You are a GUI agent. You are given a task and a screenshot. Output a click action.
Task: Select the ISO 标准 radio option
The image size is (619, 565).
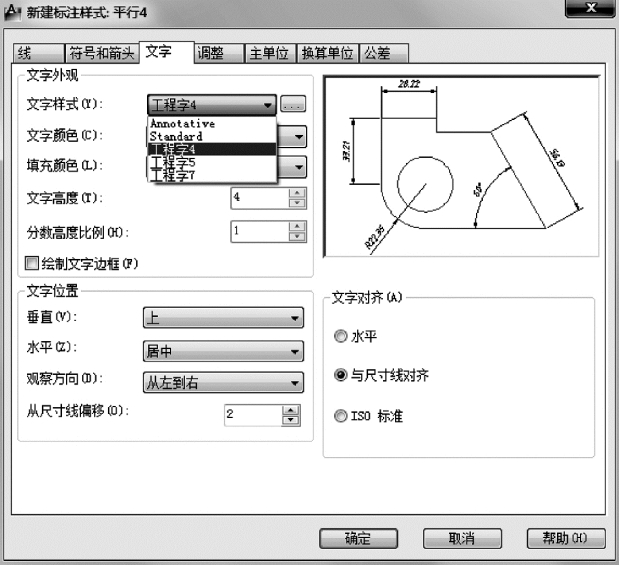pyautogui.click(x=342, y=415)
